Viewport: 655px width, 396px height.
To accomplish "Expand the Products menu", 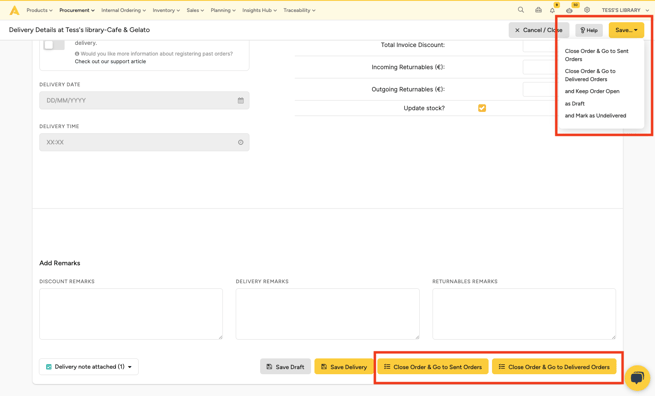I will 39,10.
